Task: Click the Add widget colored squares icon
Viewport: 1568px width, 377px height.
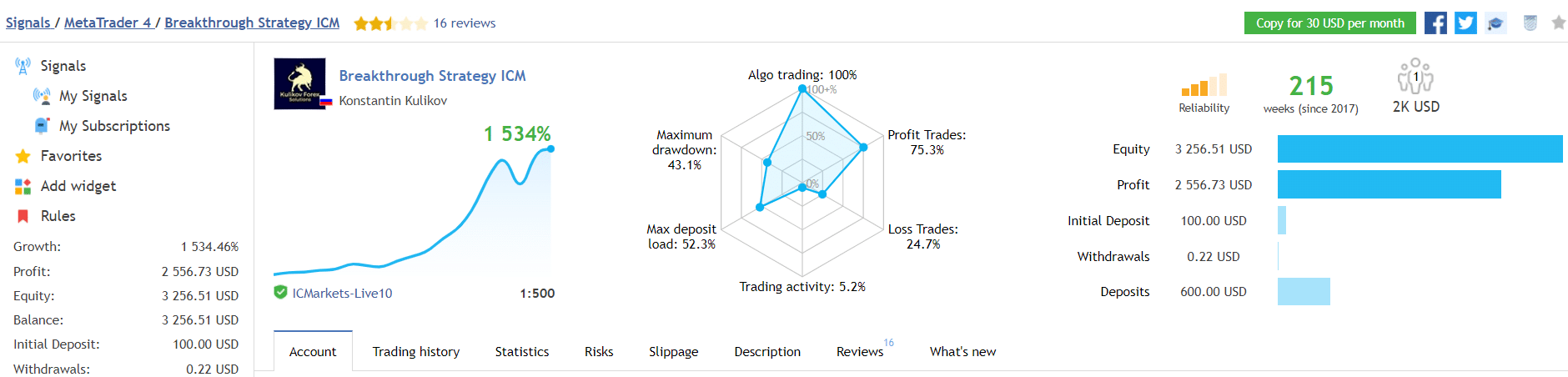Action: (23, 186)
